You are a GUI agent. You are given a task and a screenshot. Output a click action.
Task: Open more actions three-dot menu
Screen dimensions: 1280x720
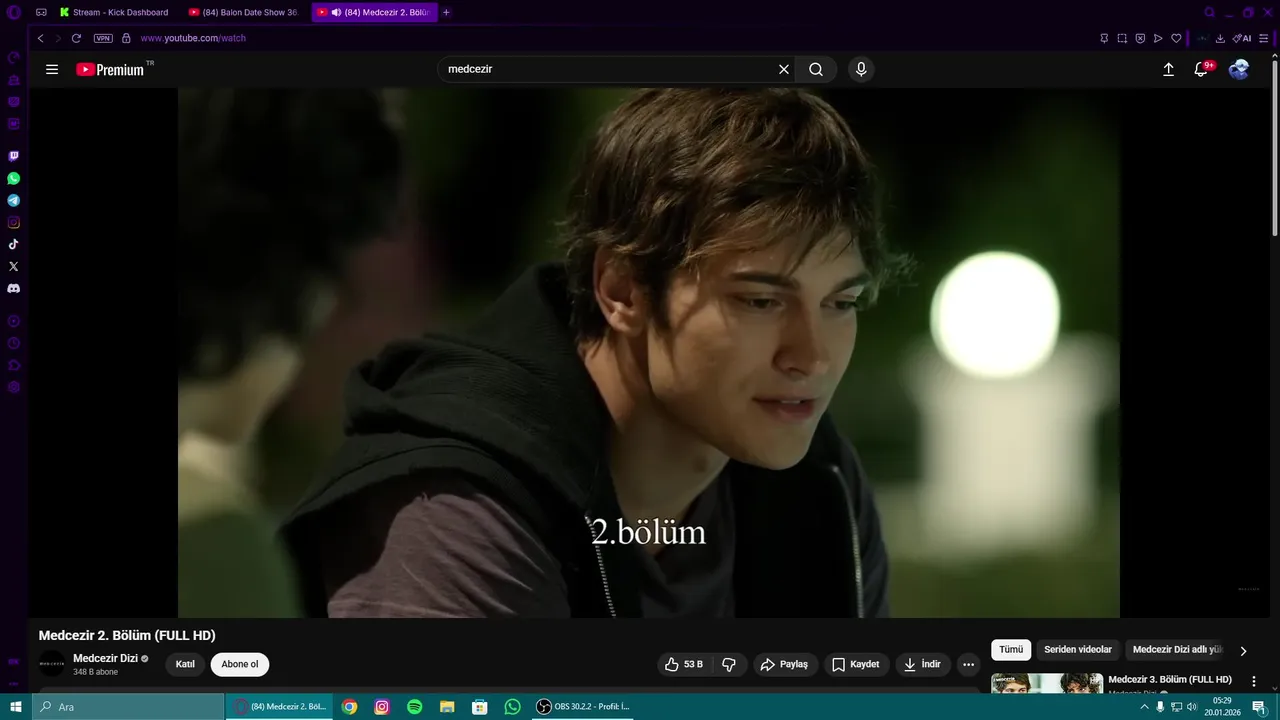[968, 664]
